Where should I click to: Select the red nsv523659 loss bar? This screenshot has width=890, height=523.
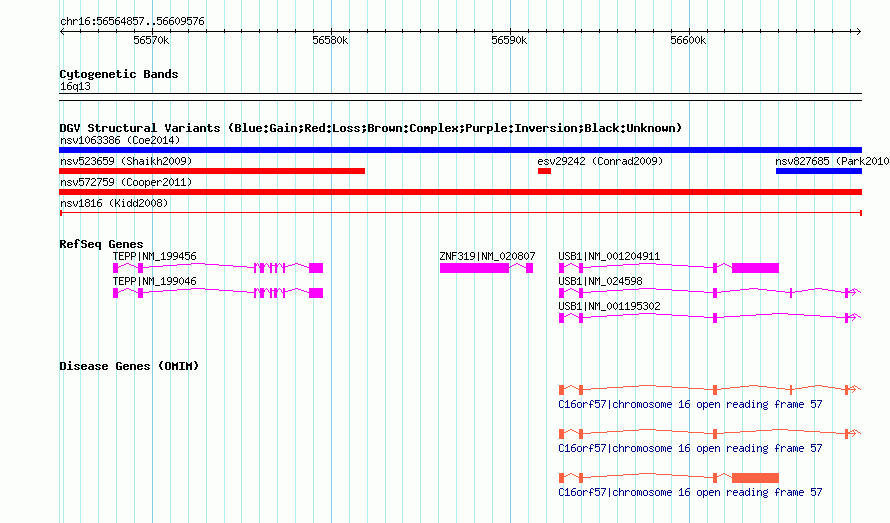(x=212, y=171)
